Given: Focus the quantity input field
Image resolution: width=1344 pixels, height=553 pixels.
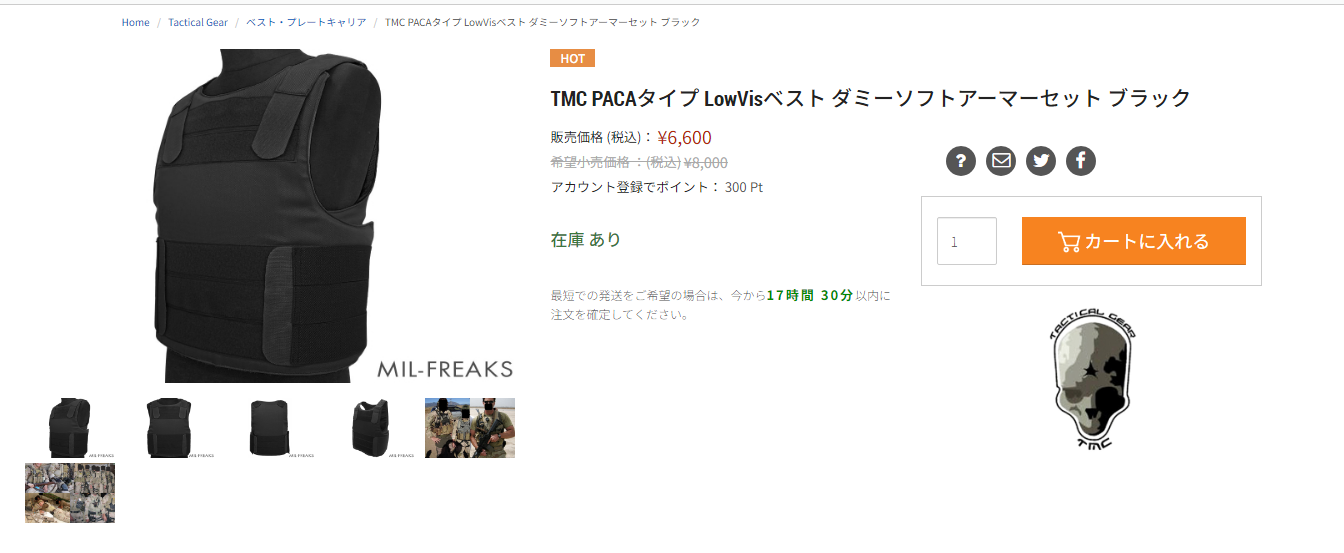Looking at the screenshot, I should (967, 241).
